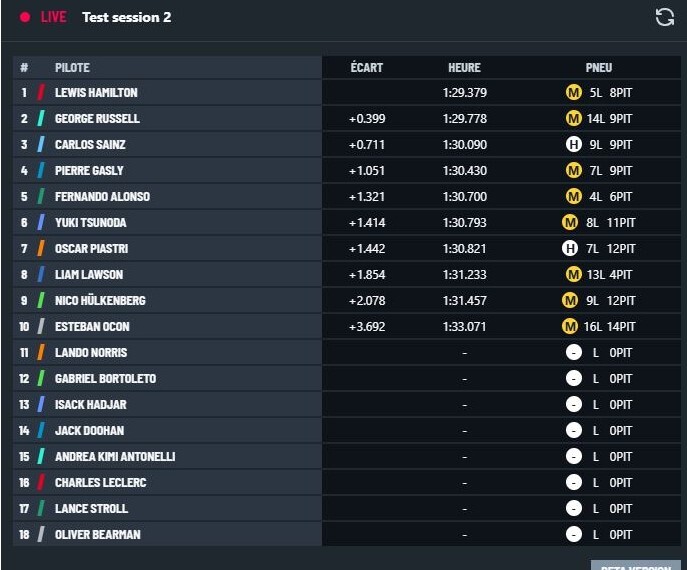
Task: Click Yuki Tsunoda's lap time 1:30.793
Action: (464, 223)
